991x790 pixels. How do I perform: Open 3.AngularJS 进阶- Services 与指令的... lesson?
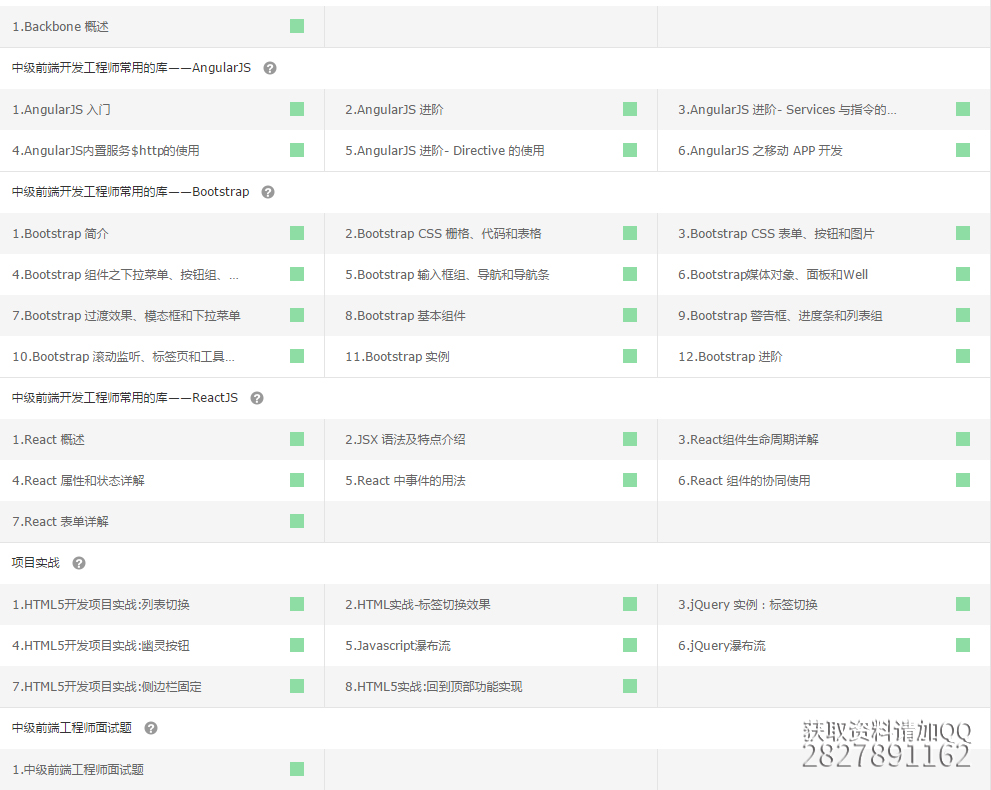787,110
